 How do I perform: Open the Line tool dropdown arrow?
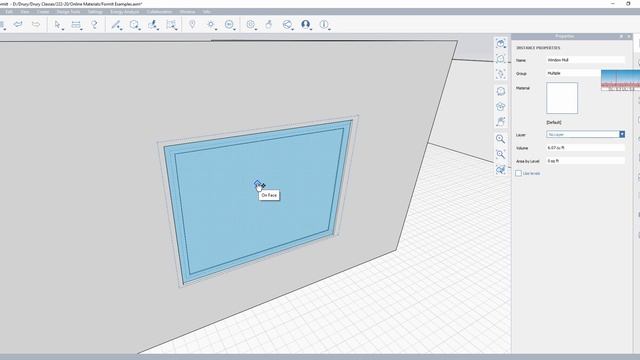pyautogui.click(x=121, y=29)
